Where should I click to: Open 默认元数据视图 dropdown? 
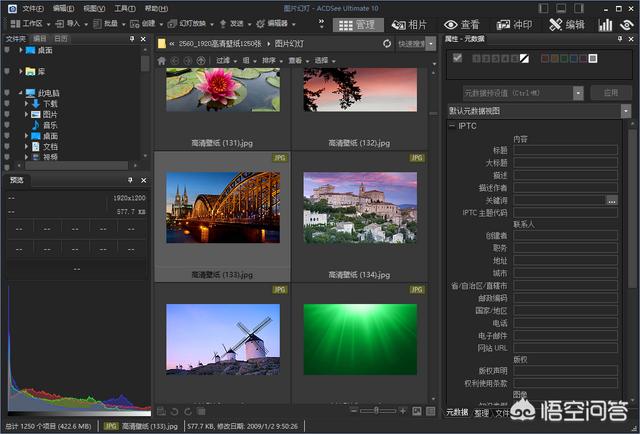click(x=627, y=111)
